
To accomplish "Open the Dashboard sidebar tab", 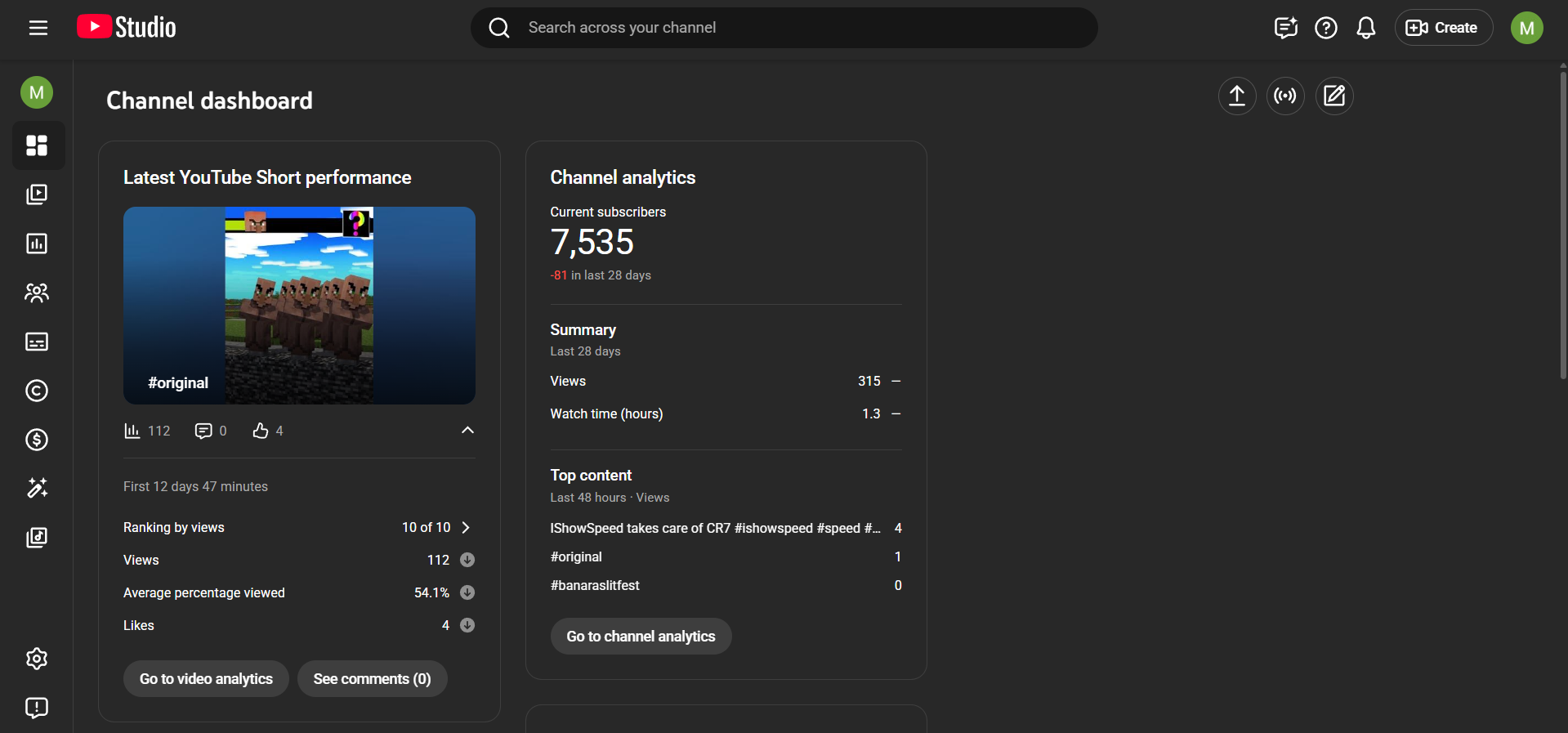I will pyautogui.click(x=37, y=145).
